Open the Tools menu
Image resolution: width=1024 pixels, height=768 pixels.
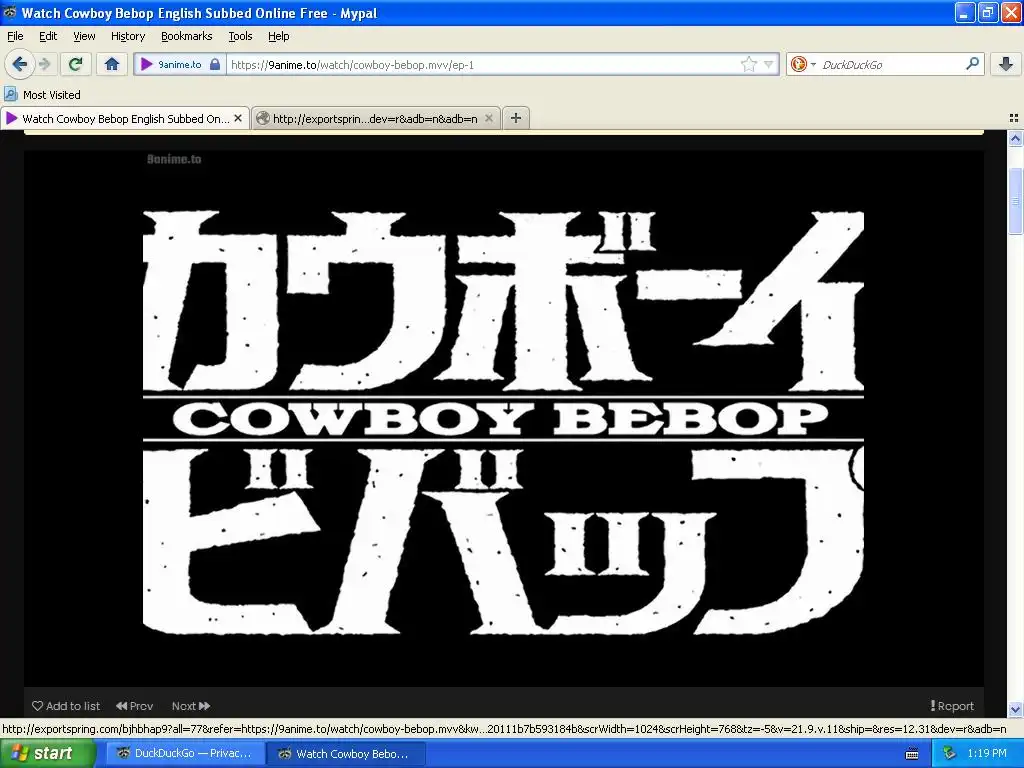(240, 36)
